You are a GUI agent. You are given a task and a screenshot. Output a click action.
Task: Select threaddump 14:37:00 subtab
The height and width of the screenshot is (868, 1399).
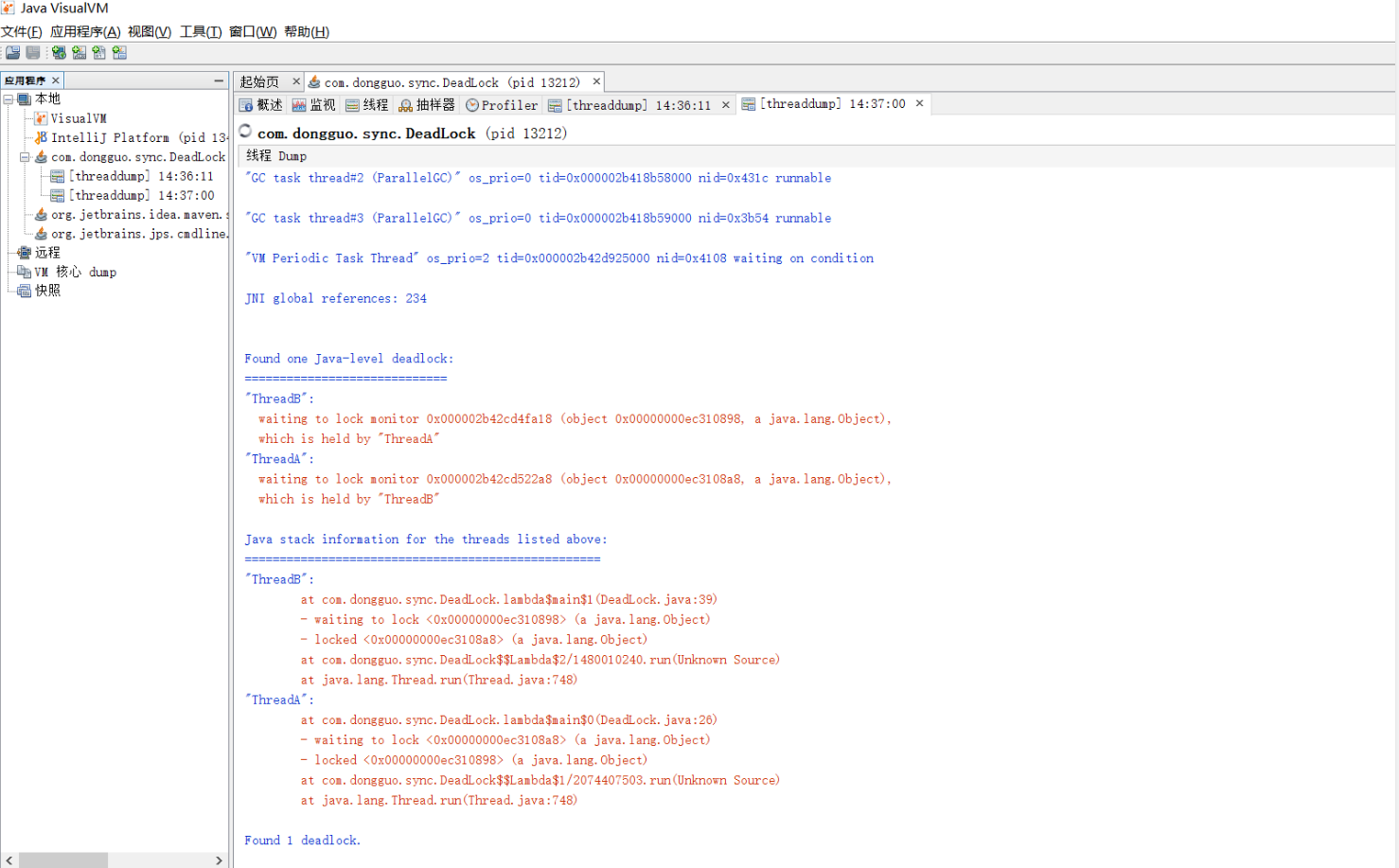coord(823,104)
